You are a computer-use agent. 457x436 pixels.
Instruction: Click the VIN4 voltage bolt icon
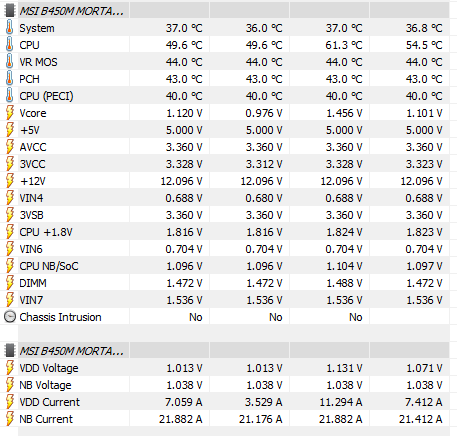pos(10,198)
